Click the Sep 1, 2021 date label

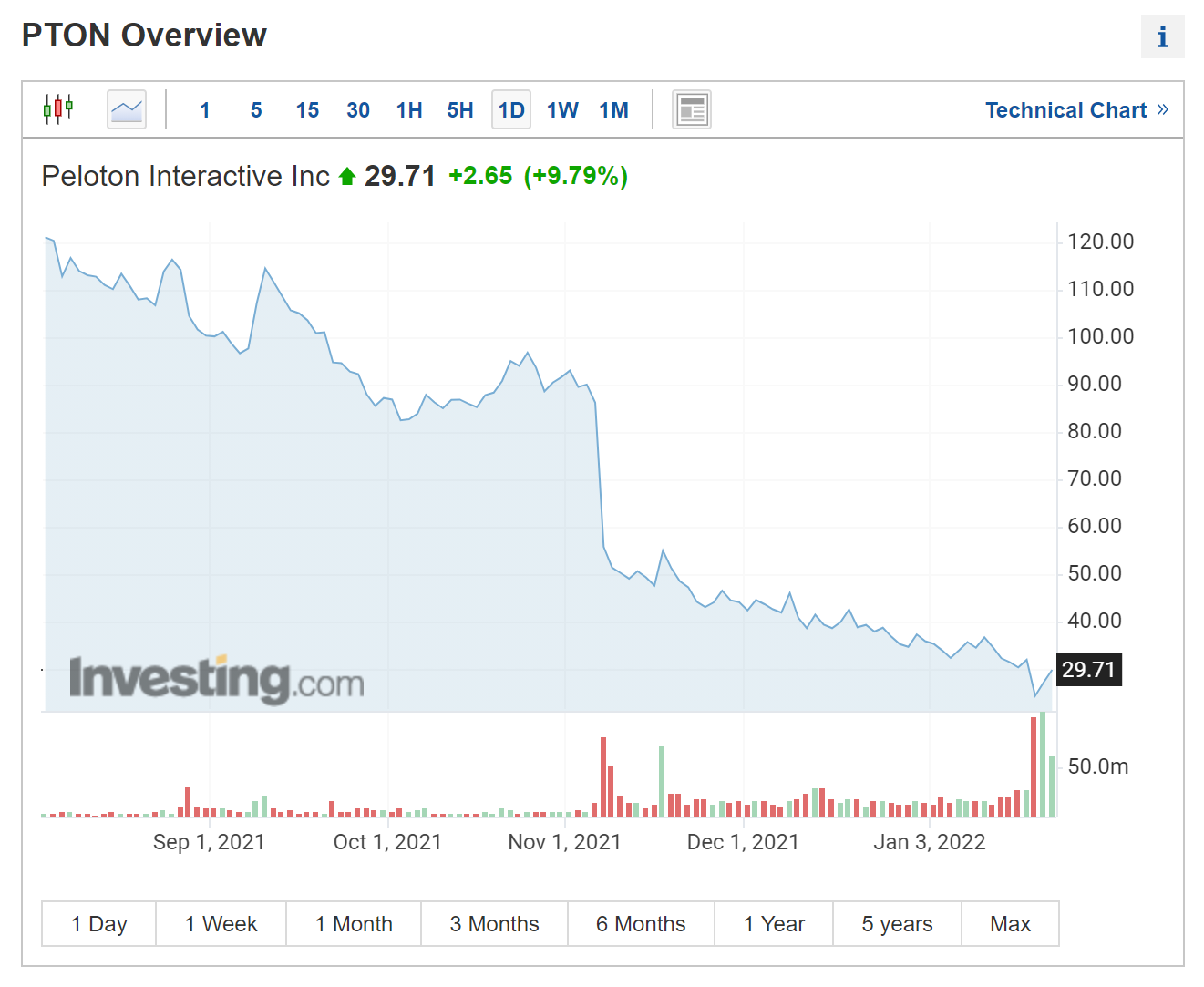(209, 842)
